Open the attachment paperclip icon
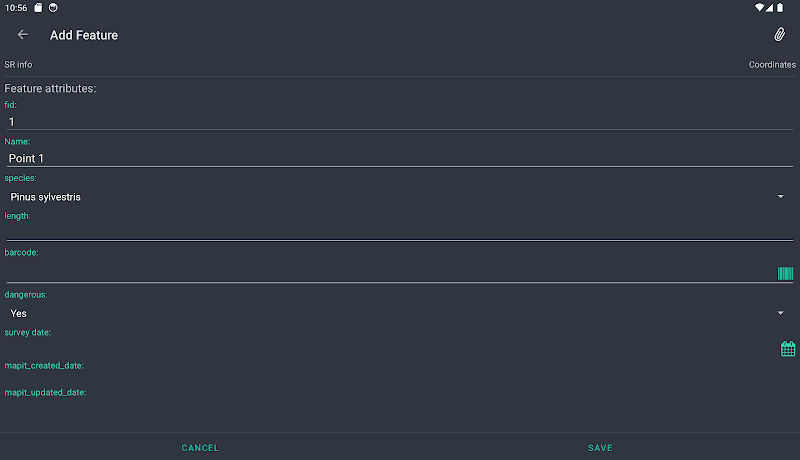The height and width of the screenshot is (460, 800). [x=779, y=35]
